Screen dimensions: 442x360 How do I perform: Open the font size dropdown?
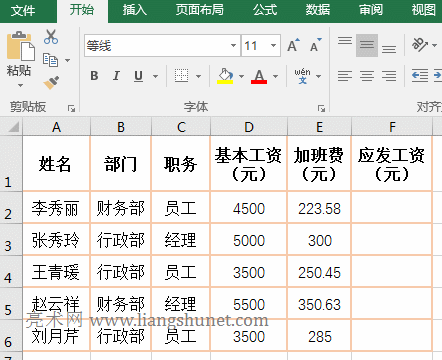click(274, 45)
